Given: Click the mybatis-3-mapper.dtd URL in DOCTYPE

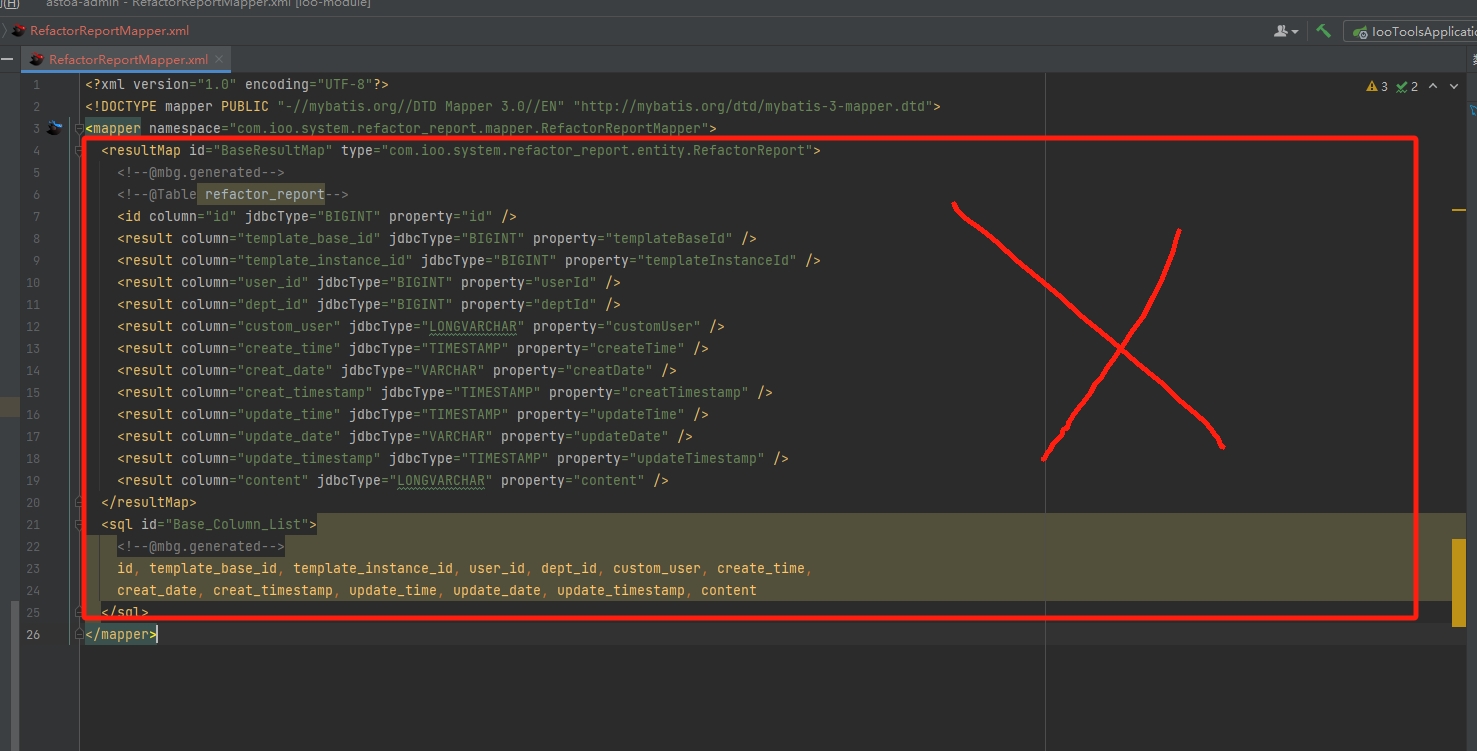Looking at the screenshot, I should (x=753, y=106).
